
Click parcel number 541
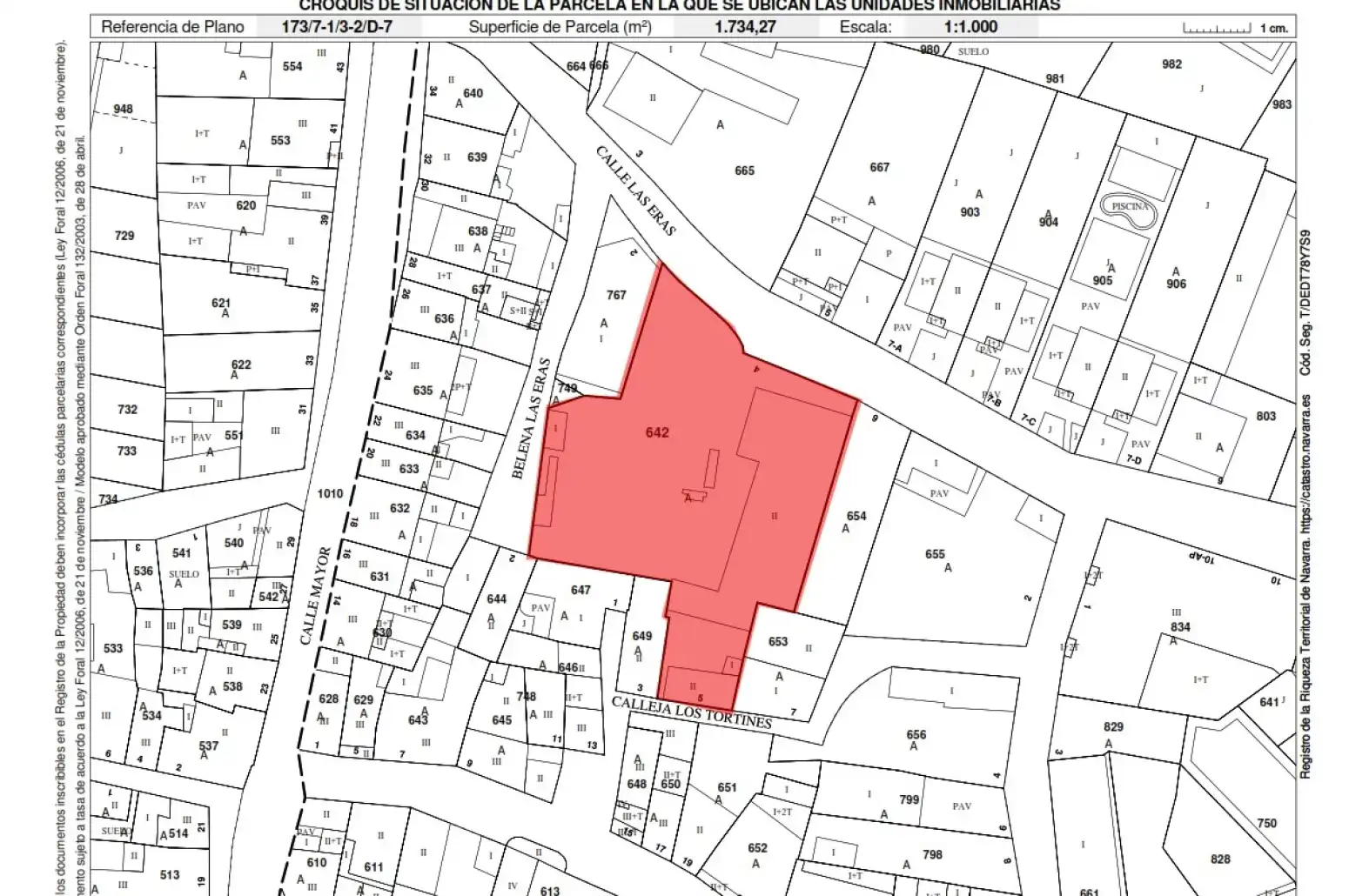pos(182,552)
